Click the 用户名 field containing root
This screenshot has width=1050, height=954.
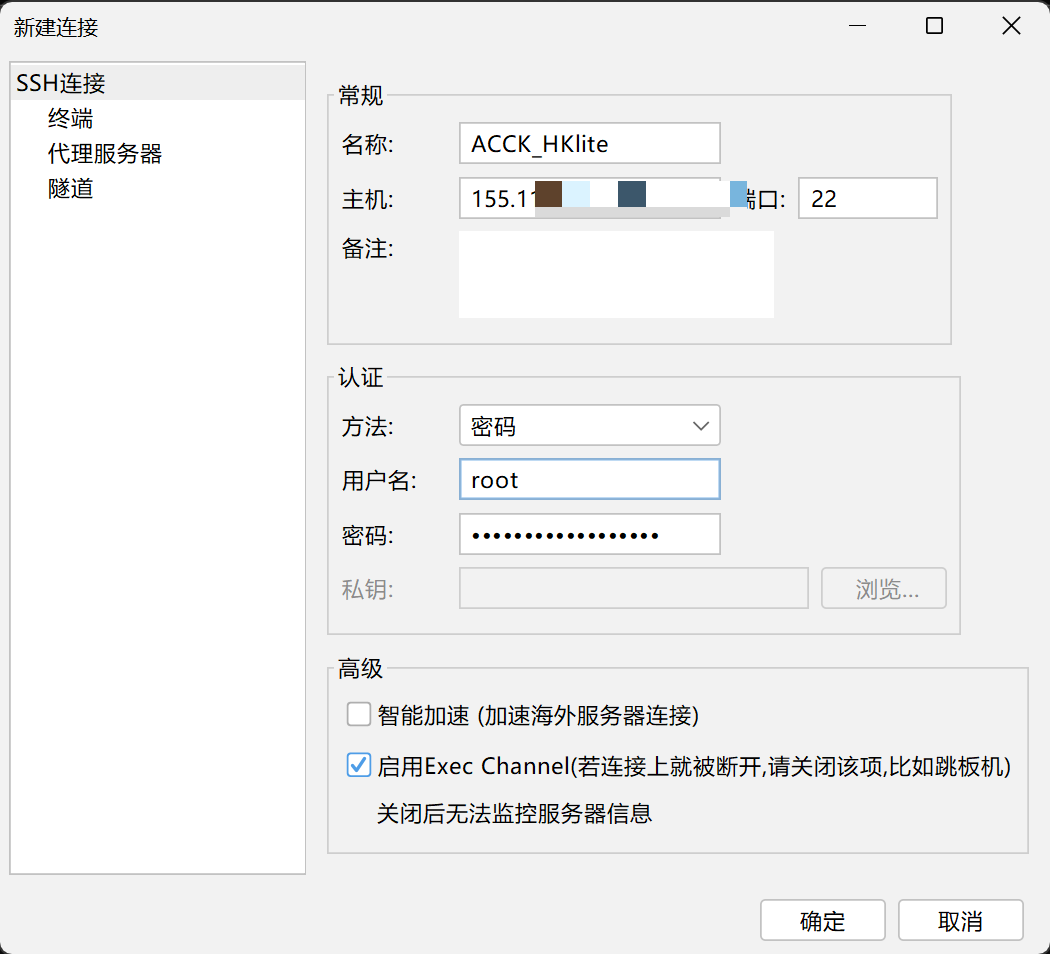tap(589, 480)
